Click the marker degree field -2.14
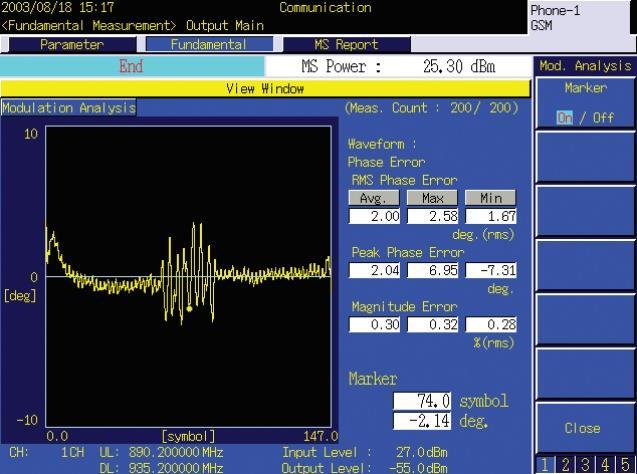The height and width of the screenshot is (474, 637). (422, 420)
